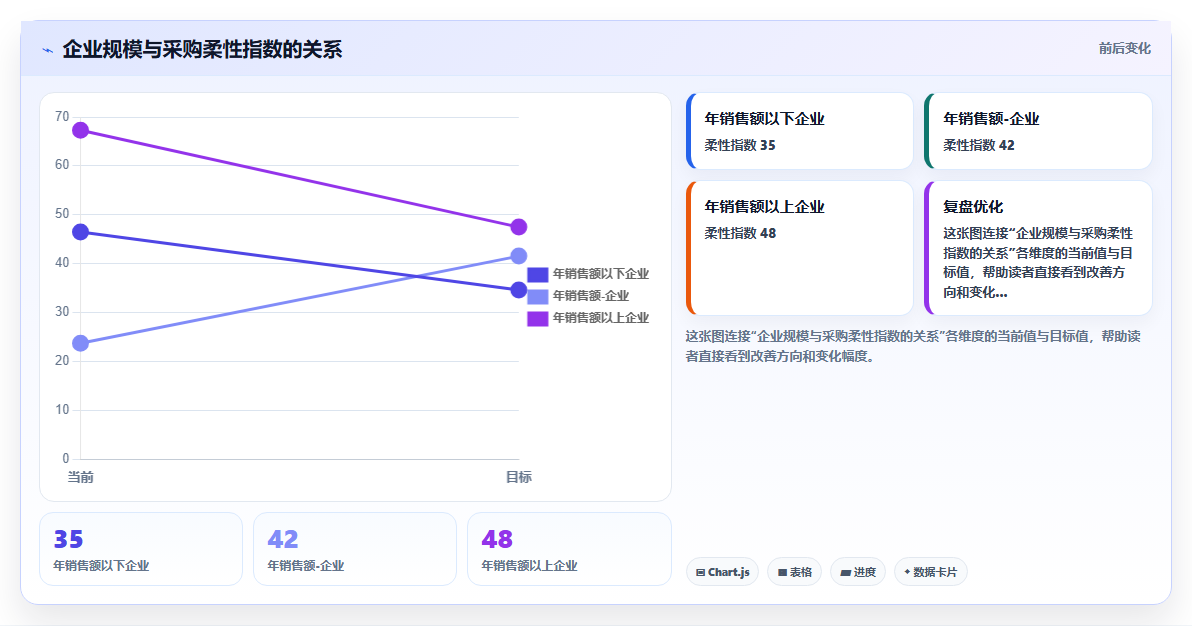Image resolution: width=1192 pixels, height=626 pixels.
Task: Click the 目标 x-axis label
Action: (518, 477)
